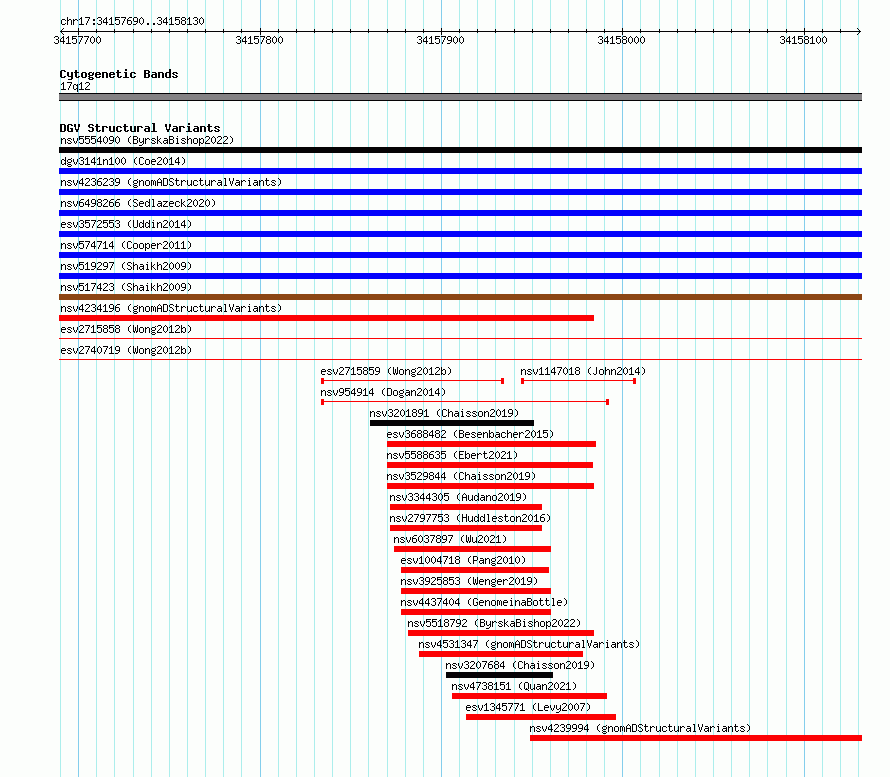This screenshot has width=890, height=777.
Task: Click the black nsv3201891 variant bar
Action: [452, 423]
